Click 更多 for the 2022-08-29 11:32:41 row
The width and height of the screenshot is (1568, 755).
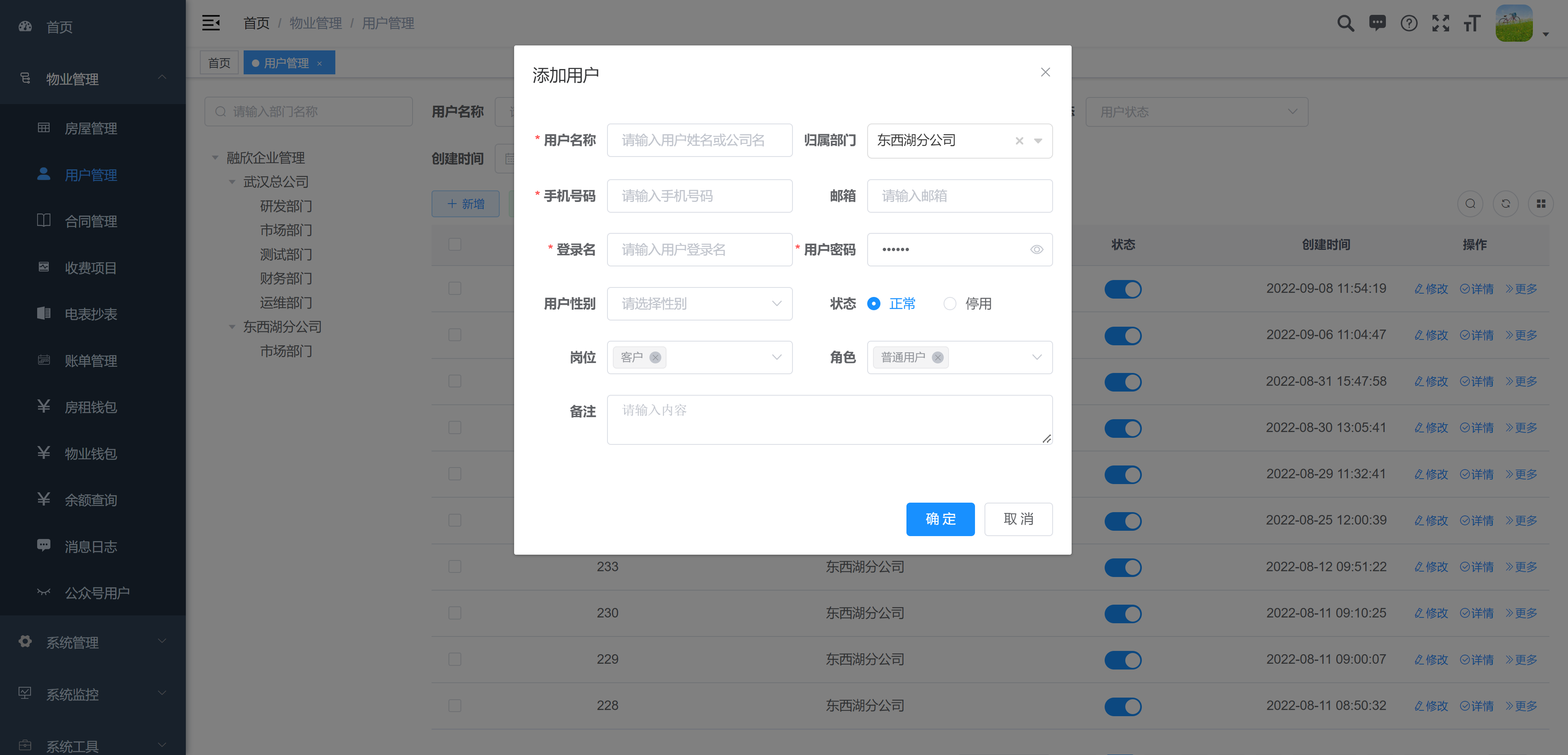click(1521, 474)
